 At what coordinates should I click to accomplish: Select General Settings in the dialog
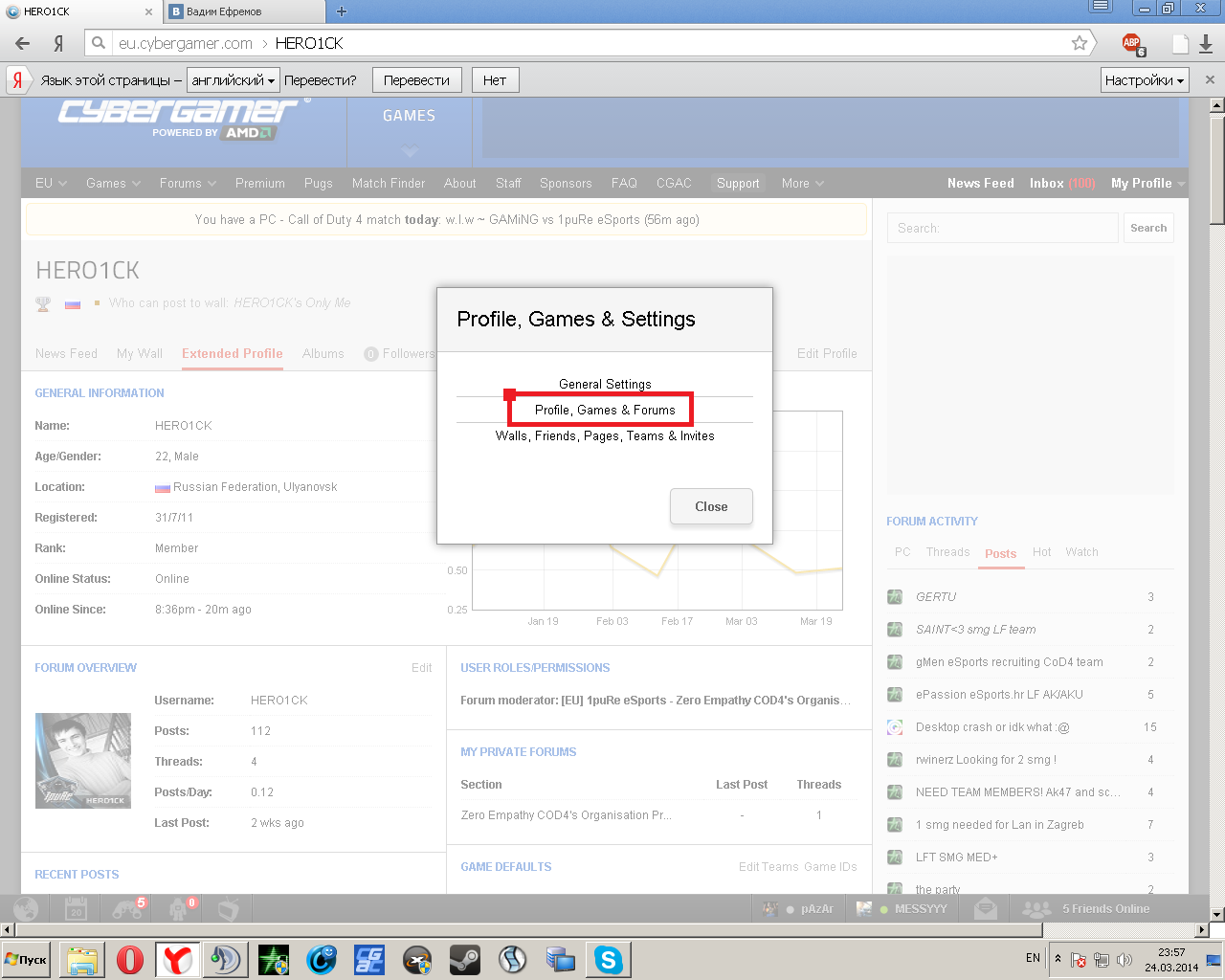click(x=605, y=384)
